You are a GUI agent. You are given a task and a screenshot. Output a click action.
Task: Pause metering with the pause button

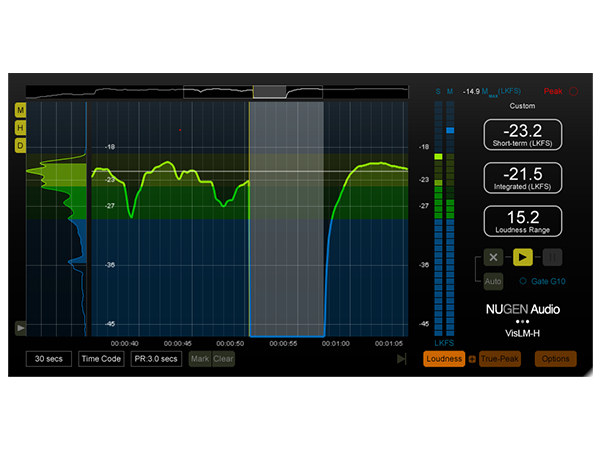(553, 257)
